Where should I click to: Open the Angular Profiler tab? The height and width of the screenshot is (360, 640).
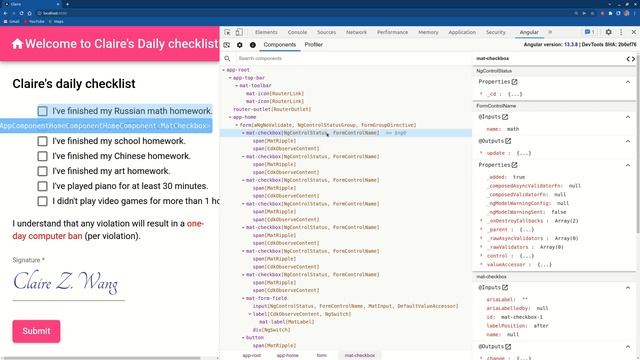[313, 45]
